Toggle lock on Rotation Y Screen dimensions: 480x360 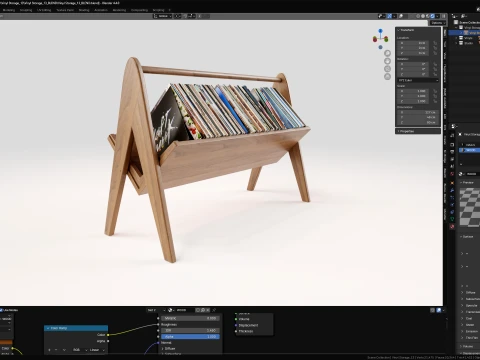point(435,69)
